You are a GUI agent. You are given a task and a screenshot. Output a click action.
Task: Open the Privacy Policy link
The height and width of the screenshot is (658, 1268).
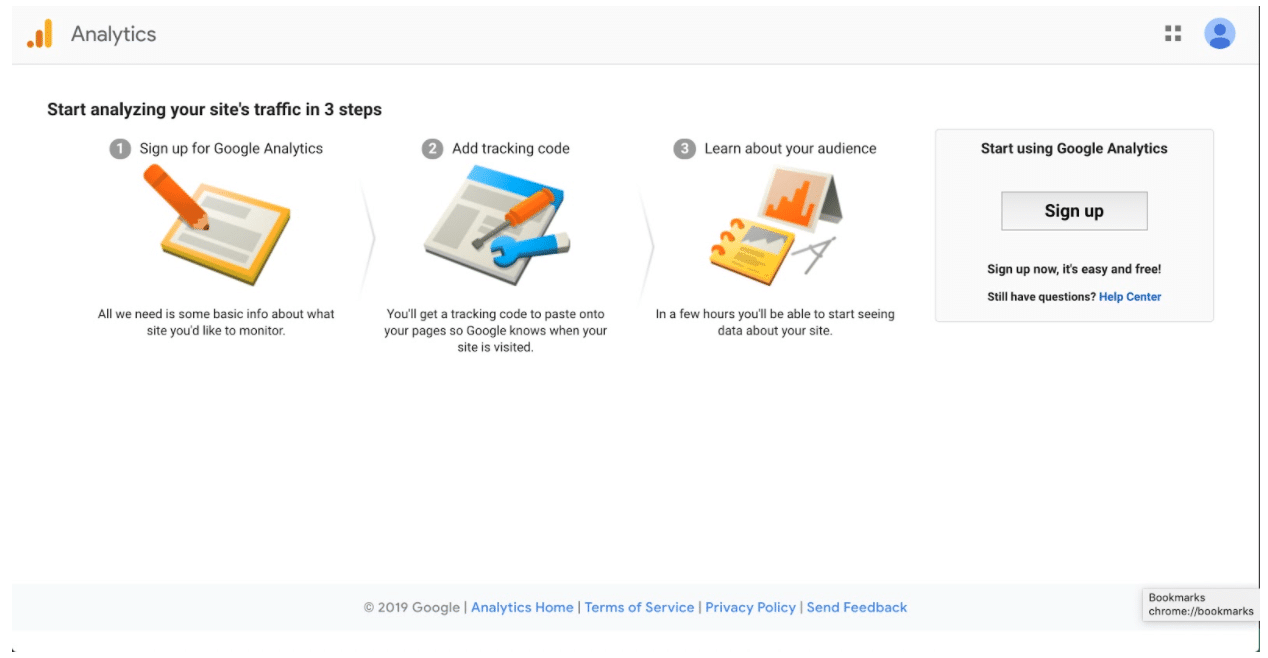click(x=750, y=607)
